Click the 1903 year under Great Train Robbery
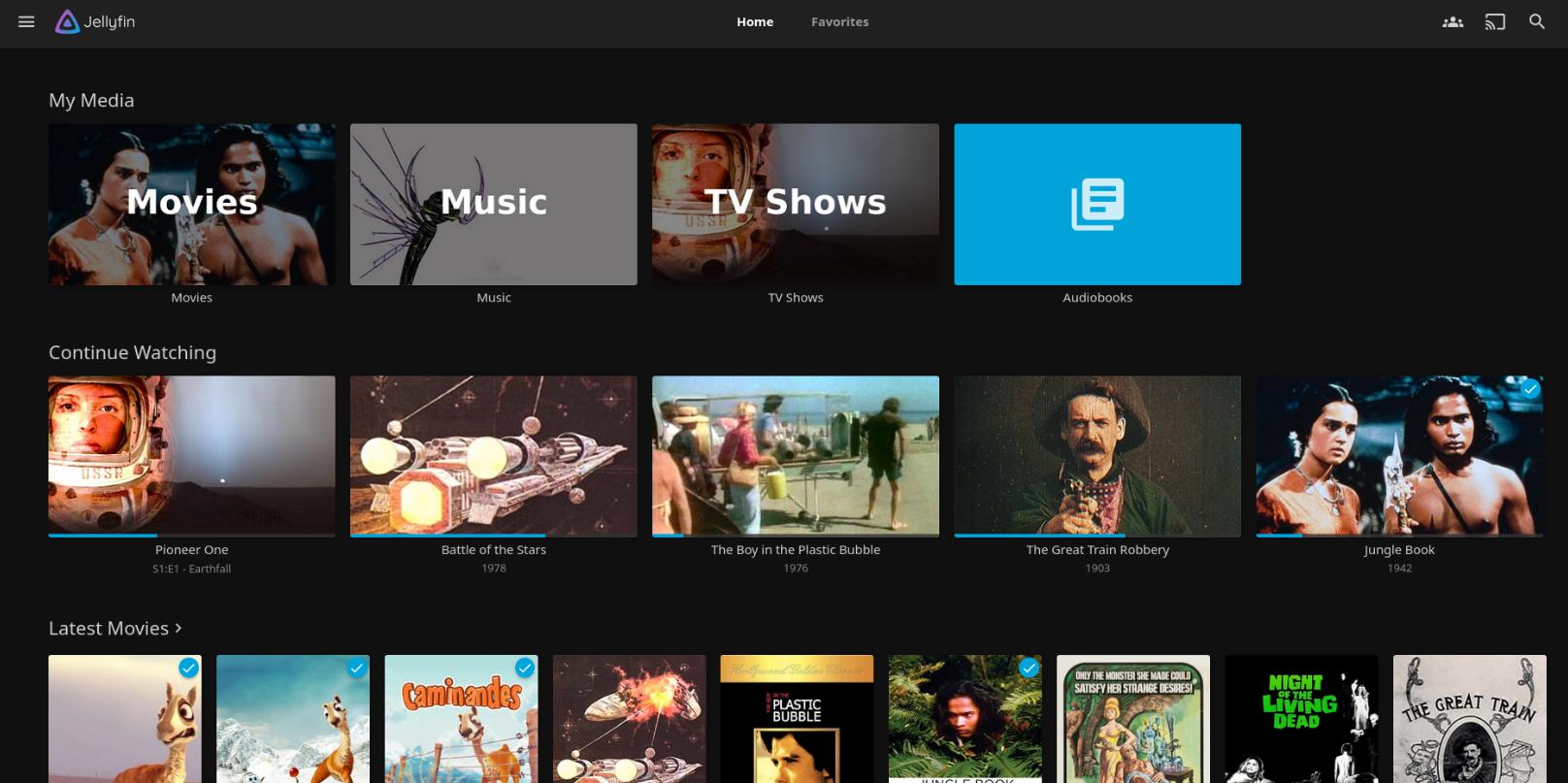1568x783 pixels. pos(1097,569)
